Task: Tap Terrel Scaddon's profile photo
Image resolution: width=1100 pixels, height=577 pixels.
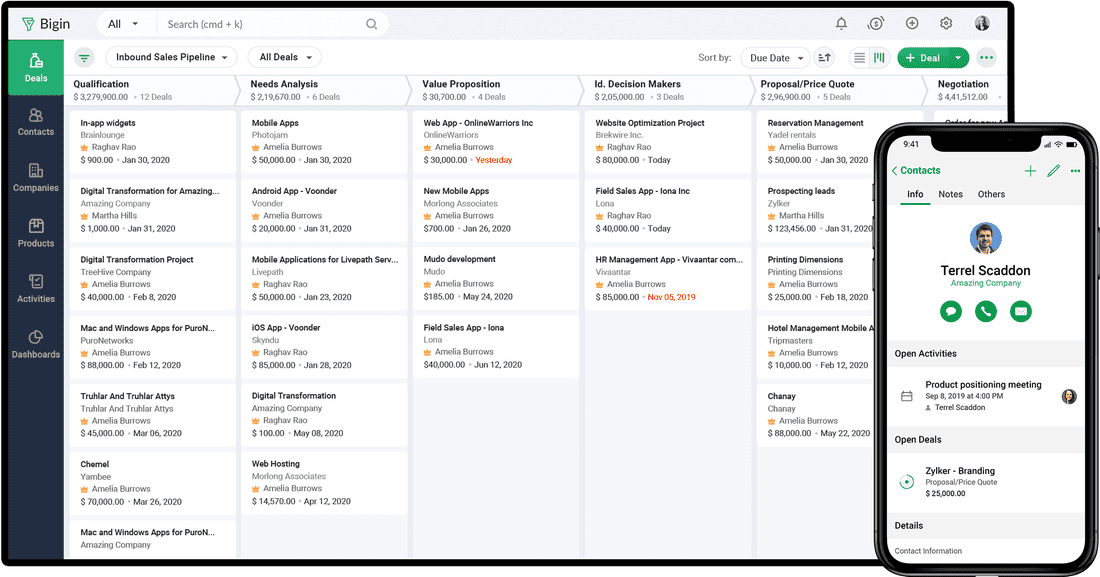Action: tap(986, 239)
